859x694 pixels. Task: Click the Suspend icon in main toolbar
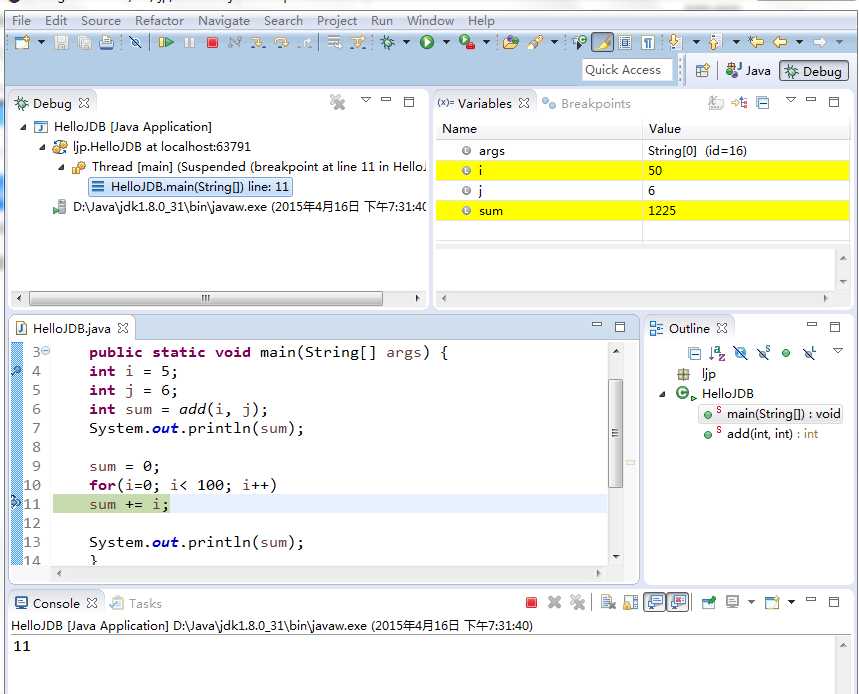[190, 42]
